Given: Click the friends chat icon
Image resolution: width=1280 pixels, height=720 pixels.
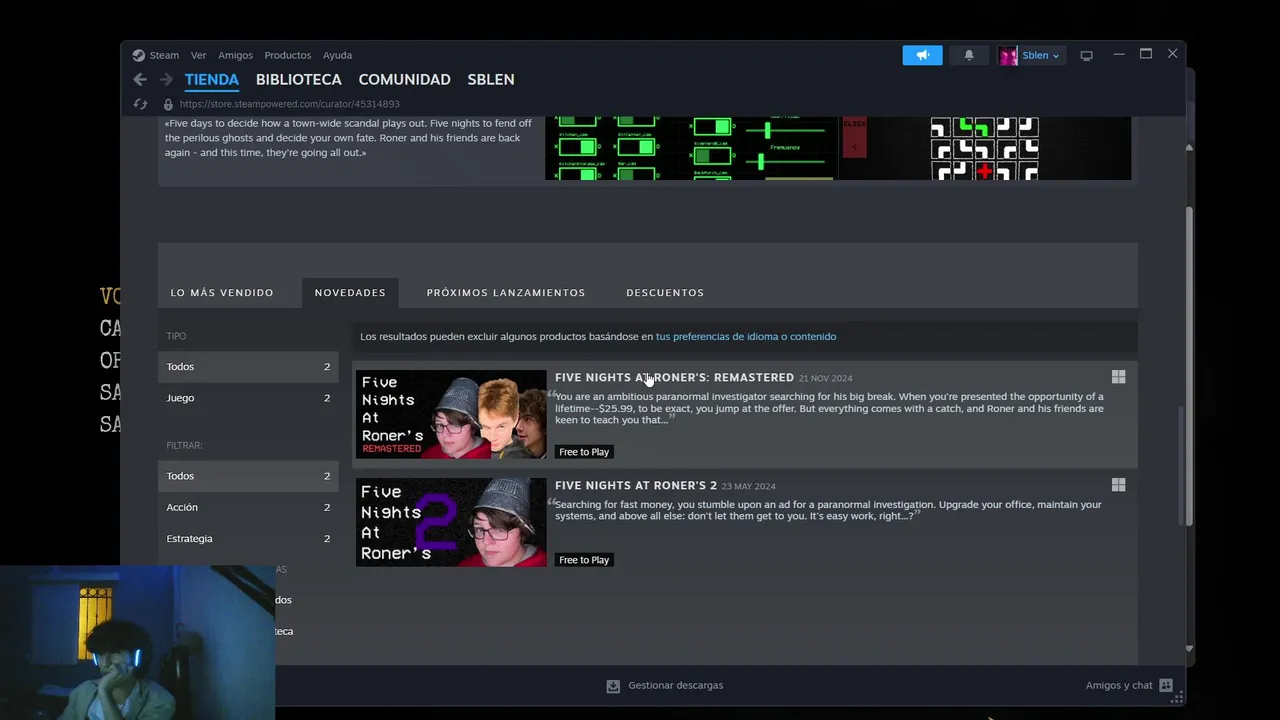Looking at the screenshot, I should (1165, 686).
